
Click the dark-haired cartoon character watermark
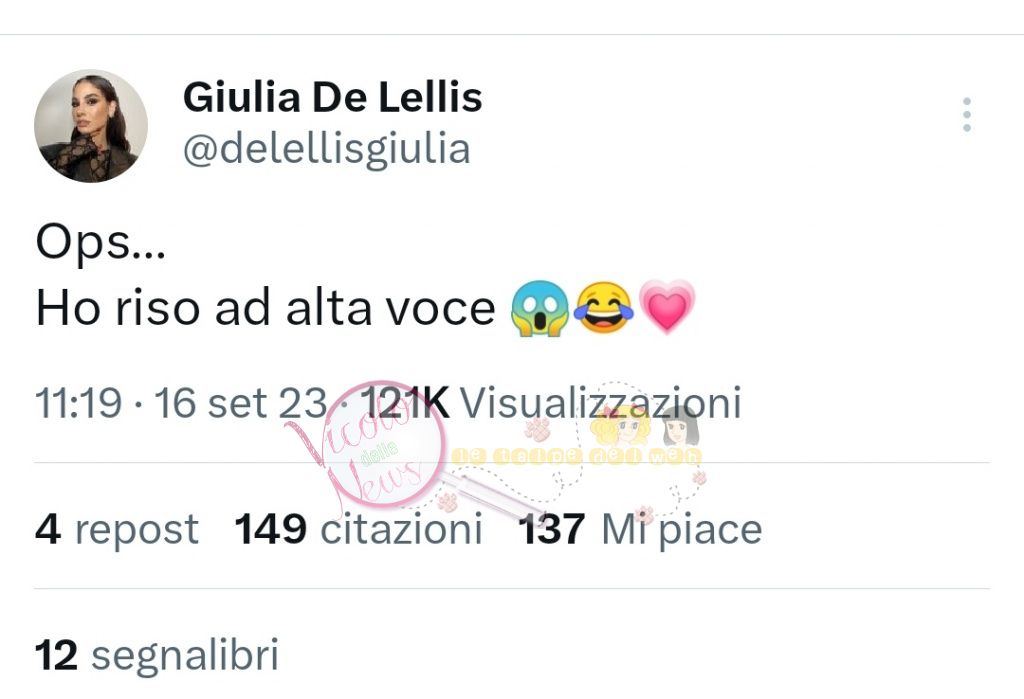[x=680, y=426]
